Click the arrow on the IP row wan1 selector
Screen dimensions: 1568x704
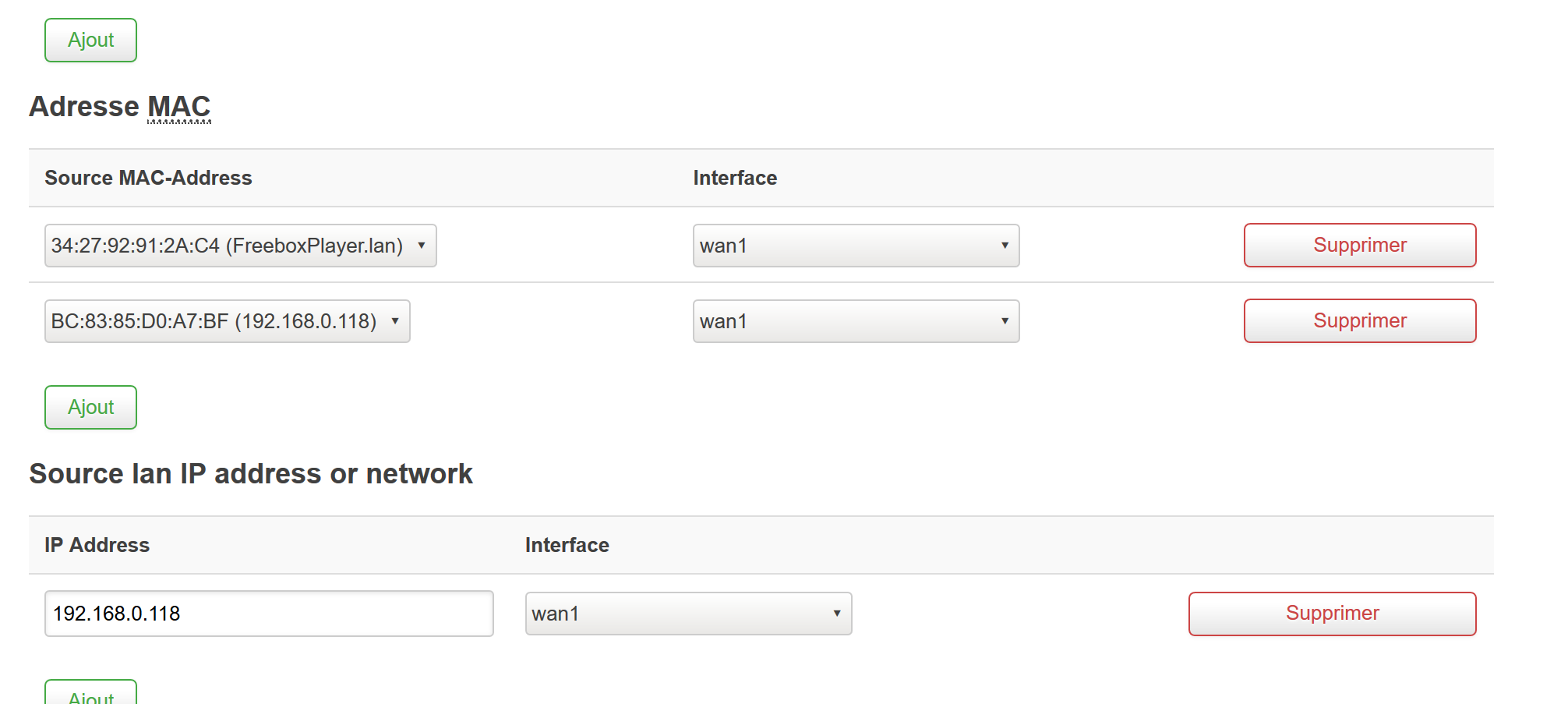[836, 614]
